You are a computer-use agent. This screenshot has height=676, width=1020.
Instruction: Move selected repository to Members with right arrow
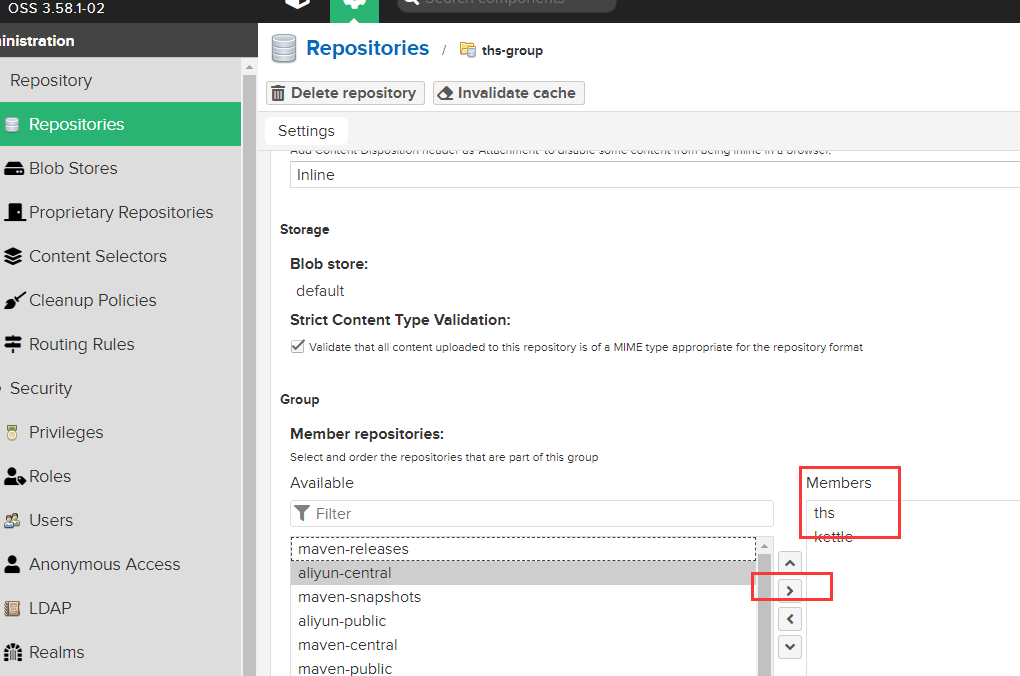pos(790,591)
